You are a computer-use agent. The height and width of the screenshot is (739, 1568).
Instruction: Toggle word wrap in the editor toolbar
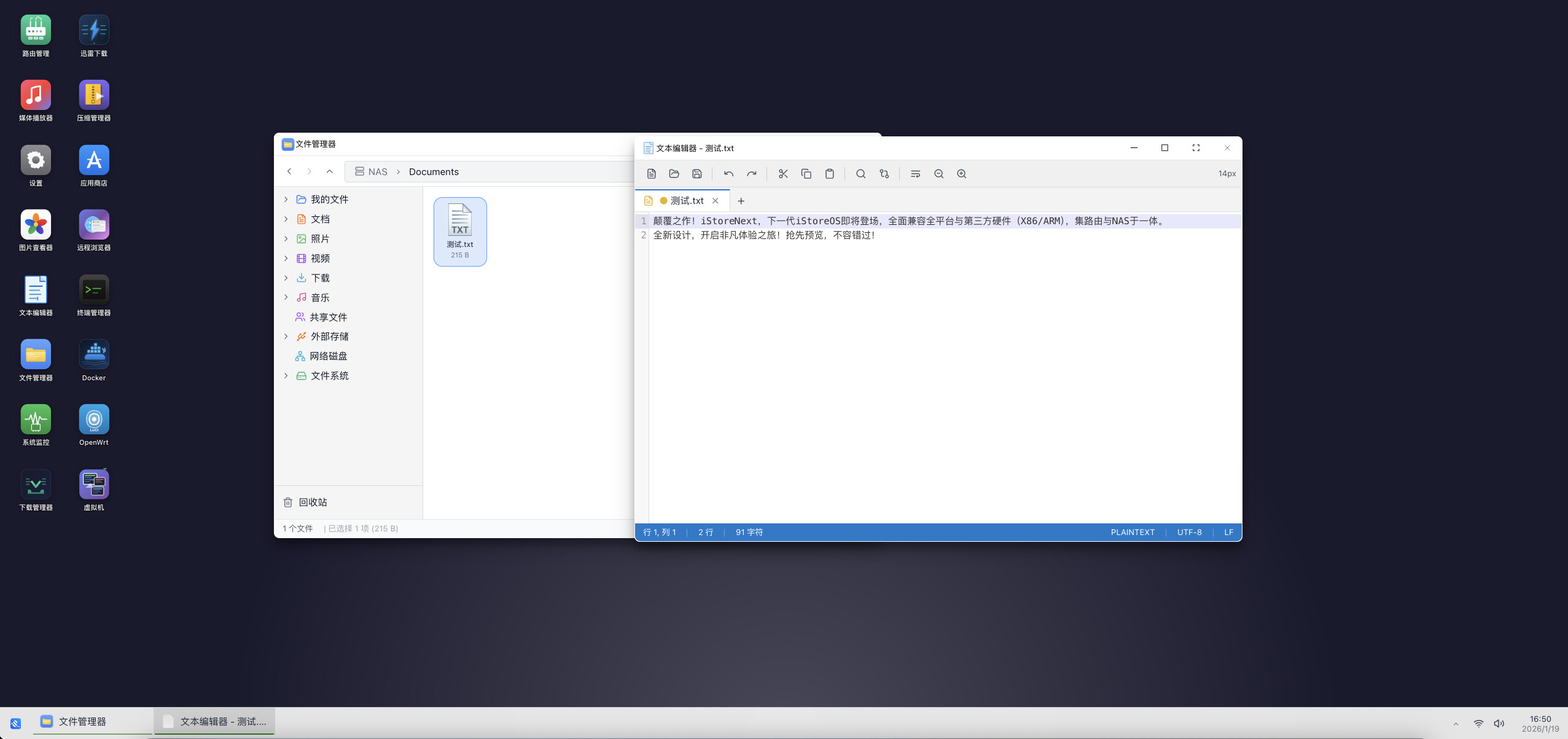915,174
